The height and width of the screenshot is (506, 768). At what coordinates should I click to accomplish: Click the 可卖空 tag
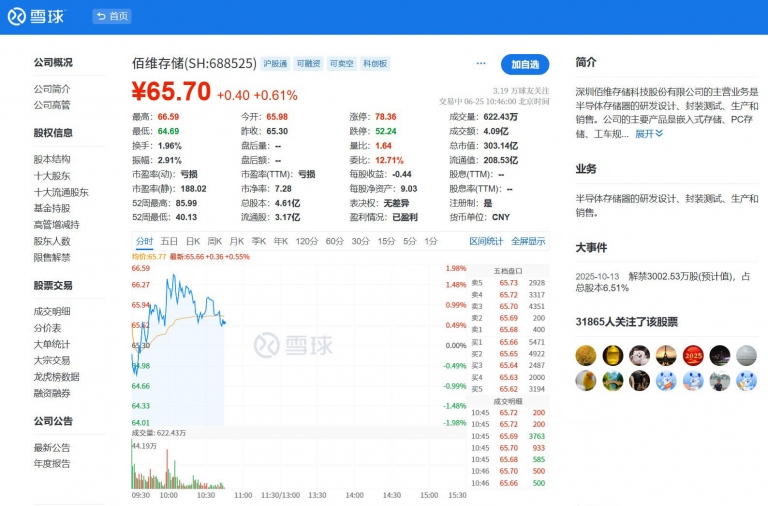pos(341,64)
